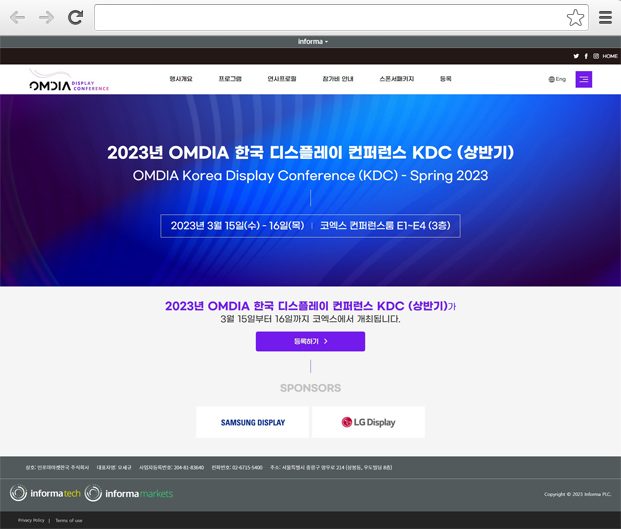This screenshot has width=621, height=529.
Task: Open the purple hamburger site menu
Action: (x=583, y=79)
